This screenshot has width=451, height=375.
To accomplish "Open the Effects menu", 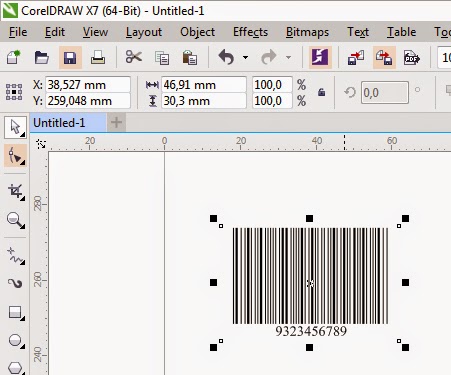I will click(x=250, y=32).
